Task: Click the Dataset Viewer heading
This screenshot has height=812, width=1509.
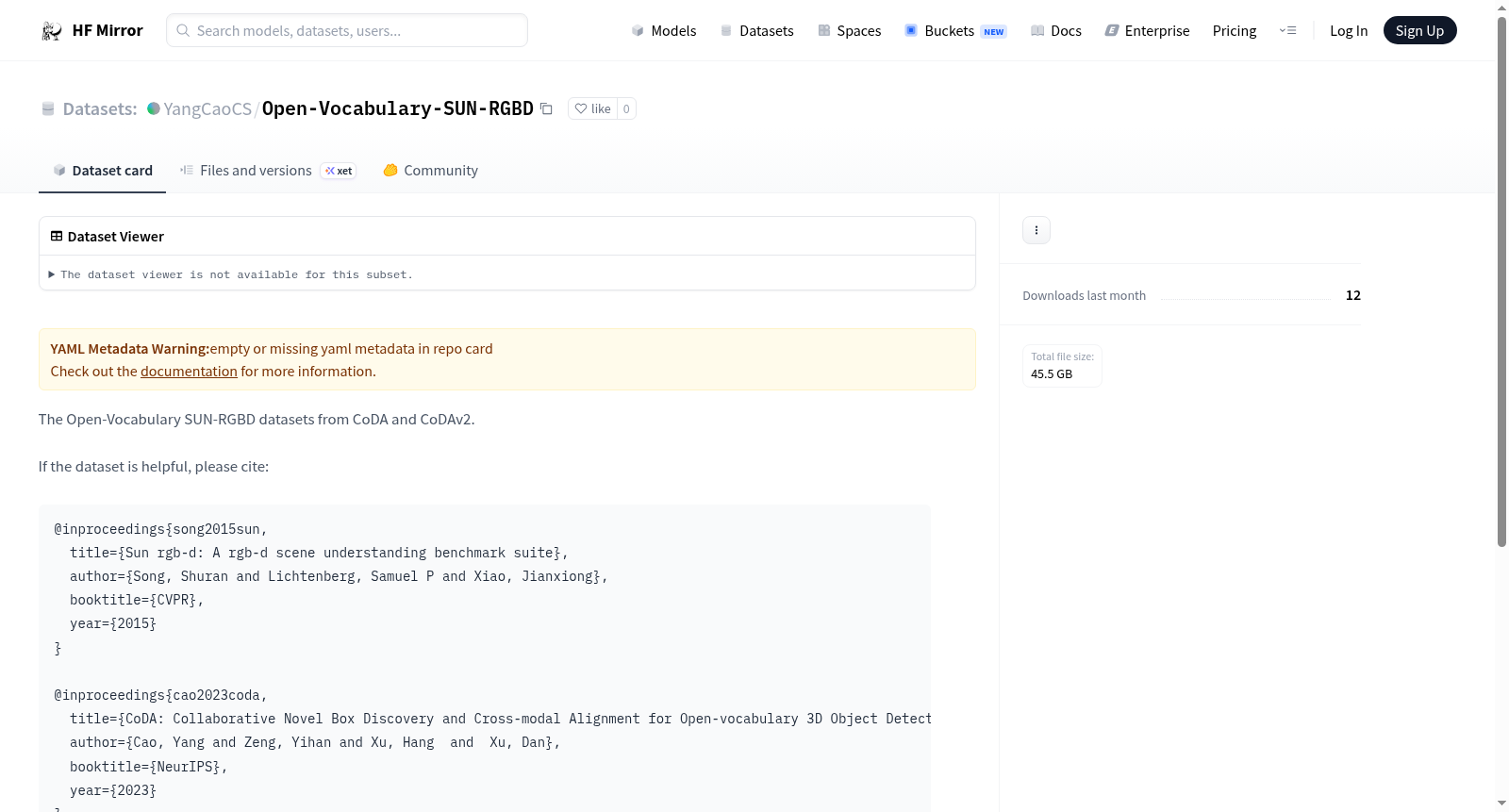Action: (x=116, y=237)
